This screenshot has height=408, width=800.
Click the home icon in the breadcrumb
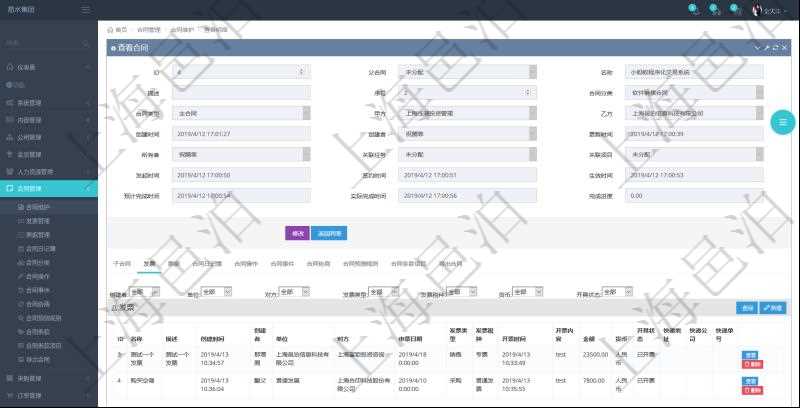coord(111,30)
